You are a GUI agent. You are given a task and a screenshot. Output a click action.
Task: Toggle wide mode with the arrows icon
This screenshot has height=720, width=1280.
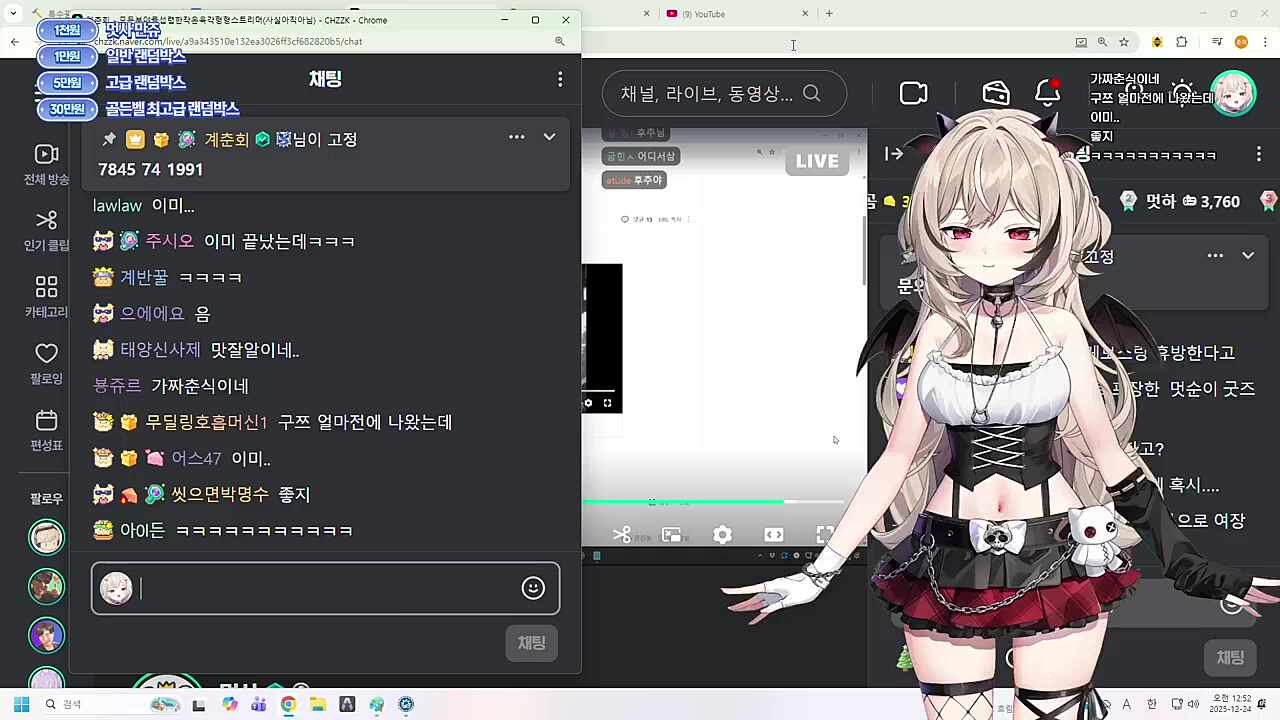coord(773,535)
